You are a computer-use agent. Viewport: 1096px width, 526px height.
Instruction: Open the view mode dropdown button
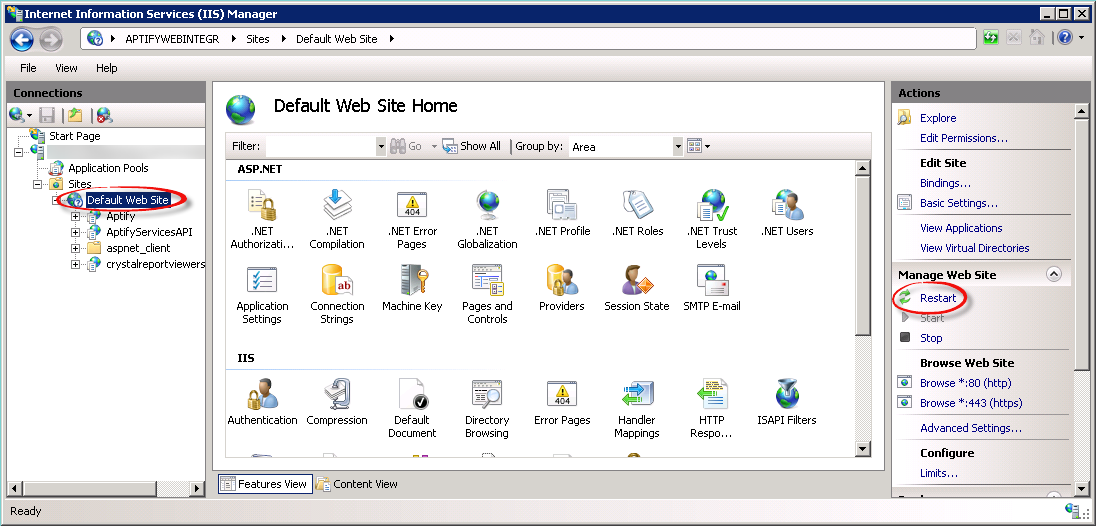699,146
